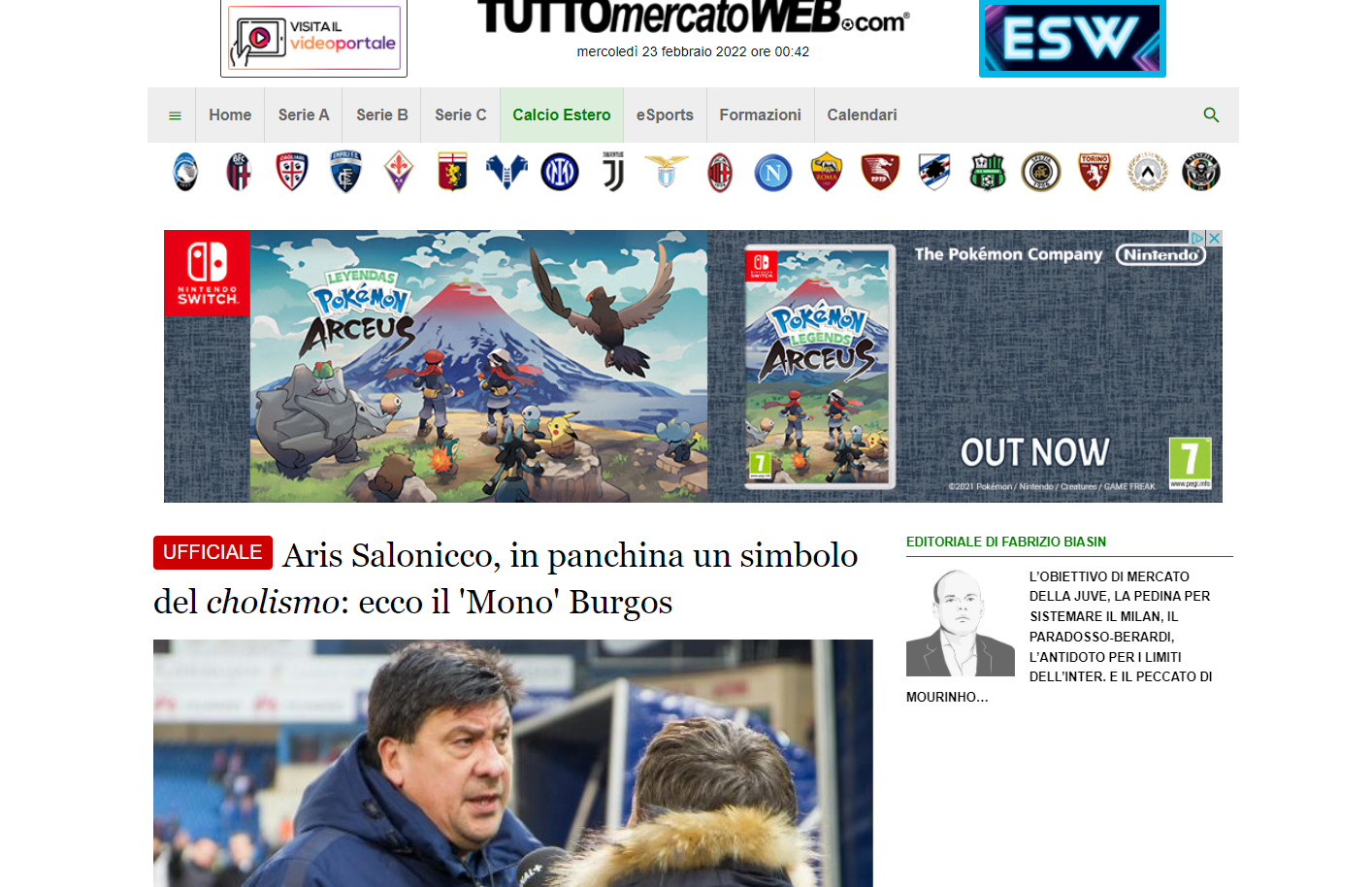Select the Cagliari team crest
The height and width of the screenshot is (887, 1372).
(x=292, y=172)
